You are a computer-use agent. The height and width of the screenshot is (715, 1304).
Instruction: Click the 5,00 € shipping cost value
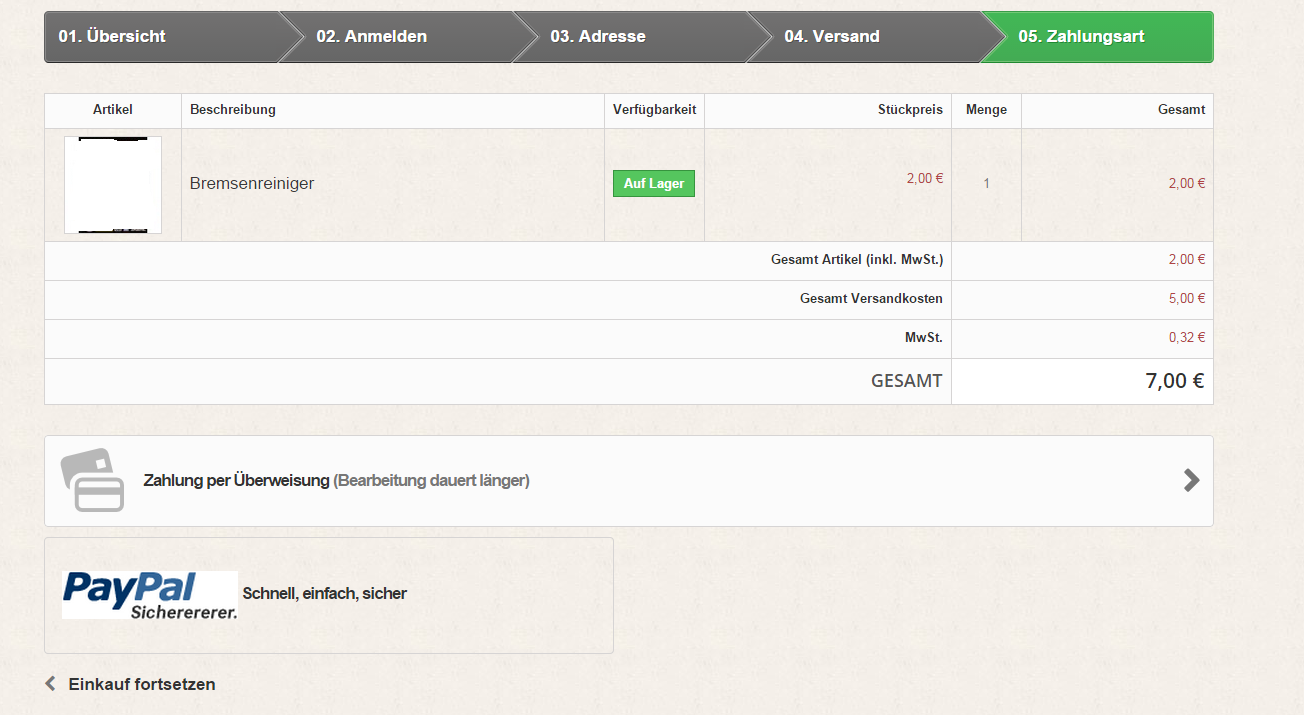pos(1187,299)
